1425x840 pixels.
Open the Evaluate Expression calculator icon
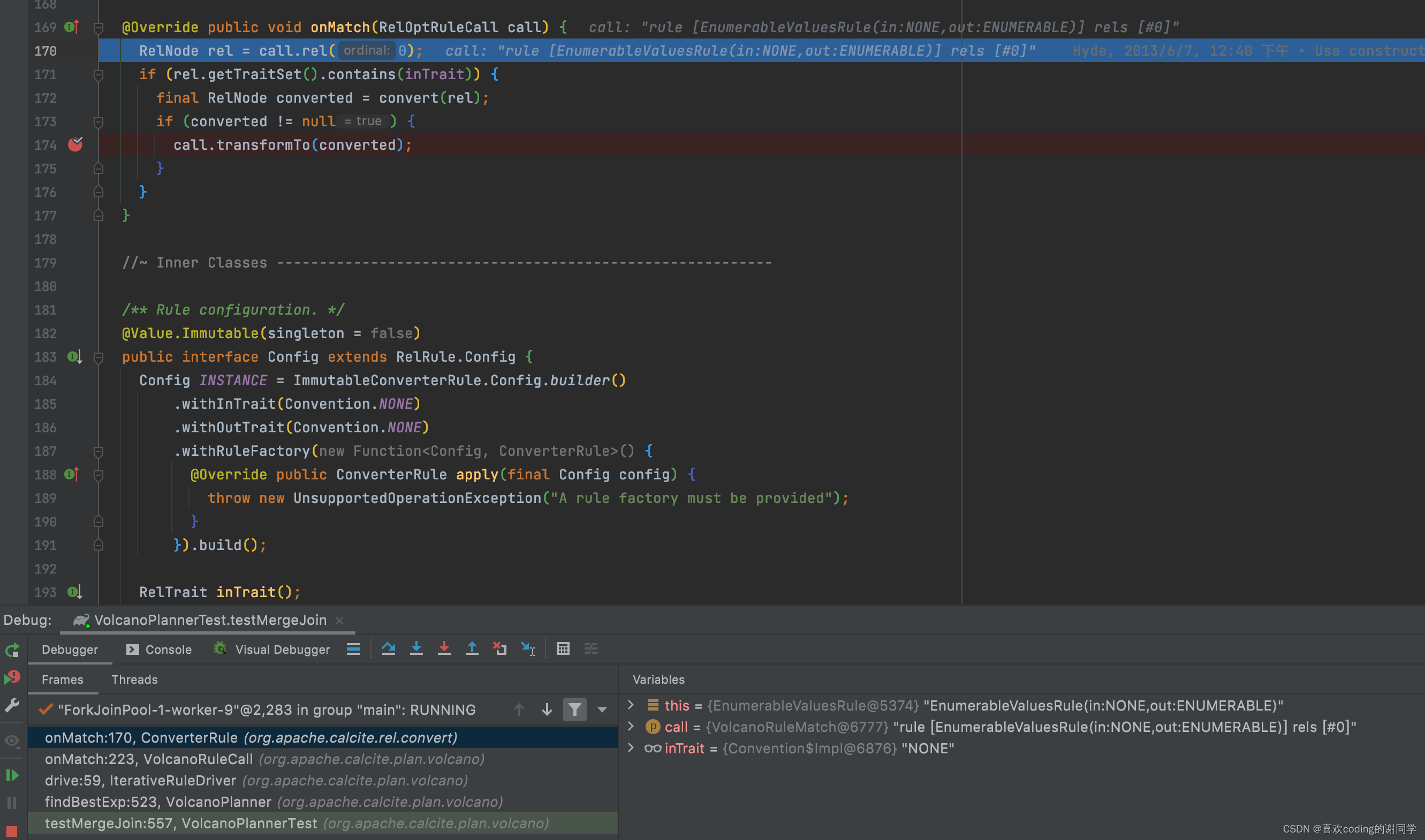(562, 648)
